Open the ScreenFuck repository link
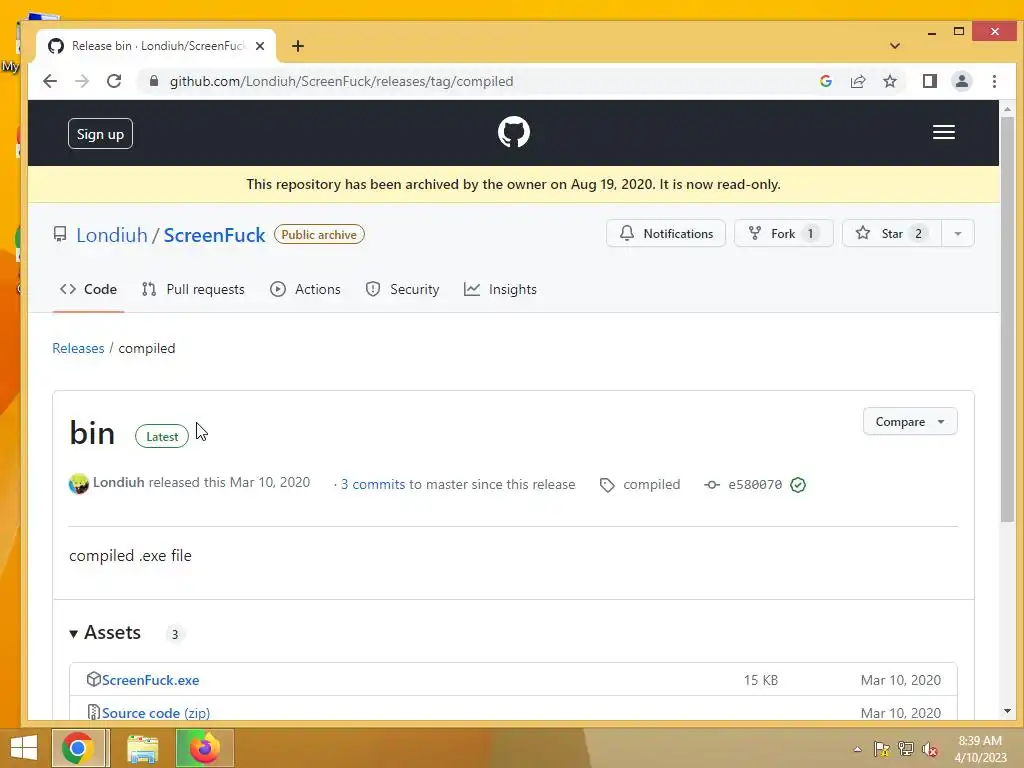 click(x=214, y=235)
